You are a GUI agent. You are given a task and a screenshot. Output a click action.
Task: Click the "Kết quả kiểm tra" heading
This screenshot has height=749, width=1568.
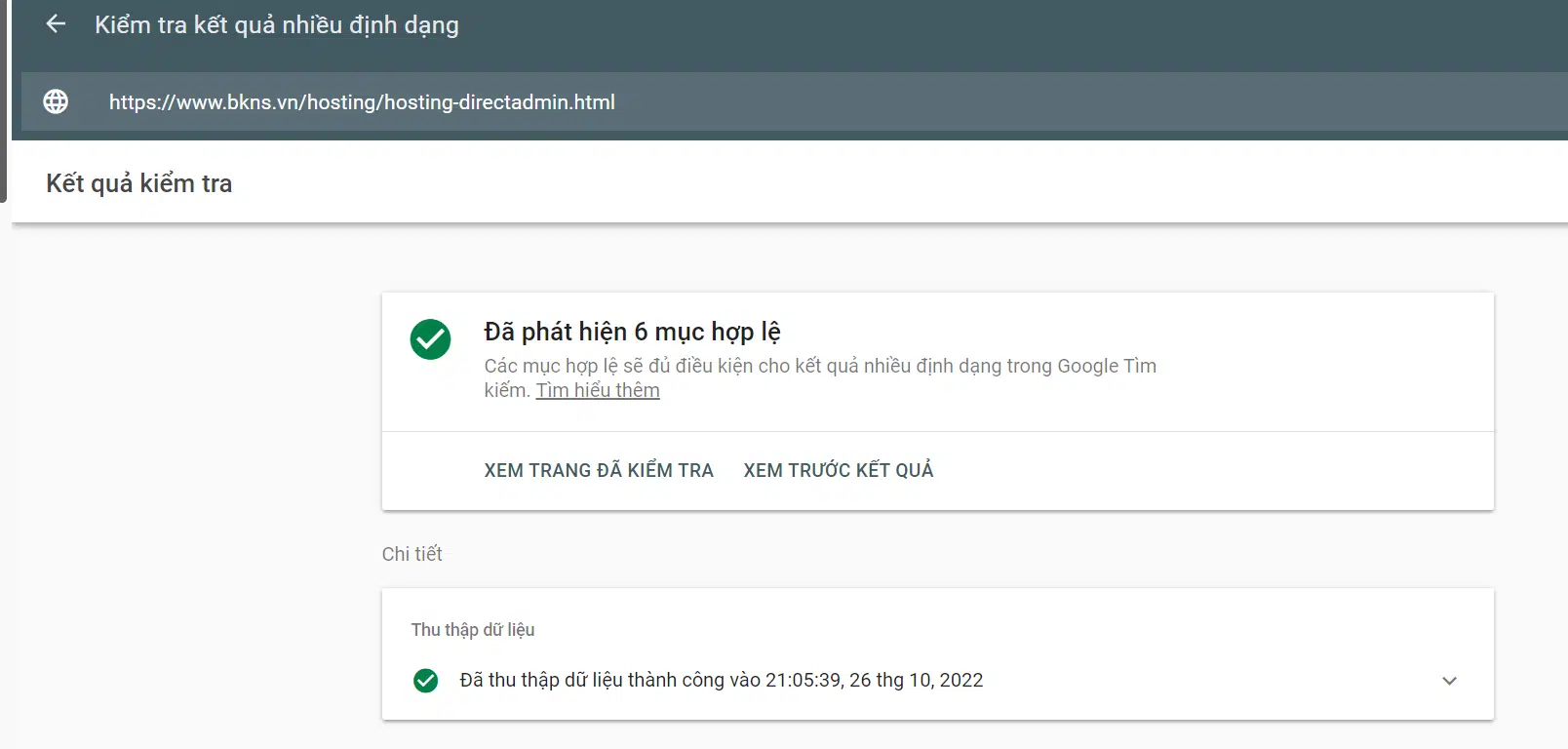139,183
